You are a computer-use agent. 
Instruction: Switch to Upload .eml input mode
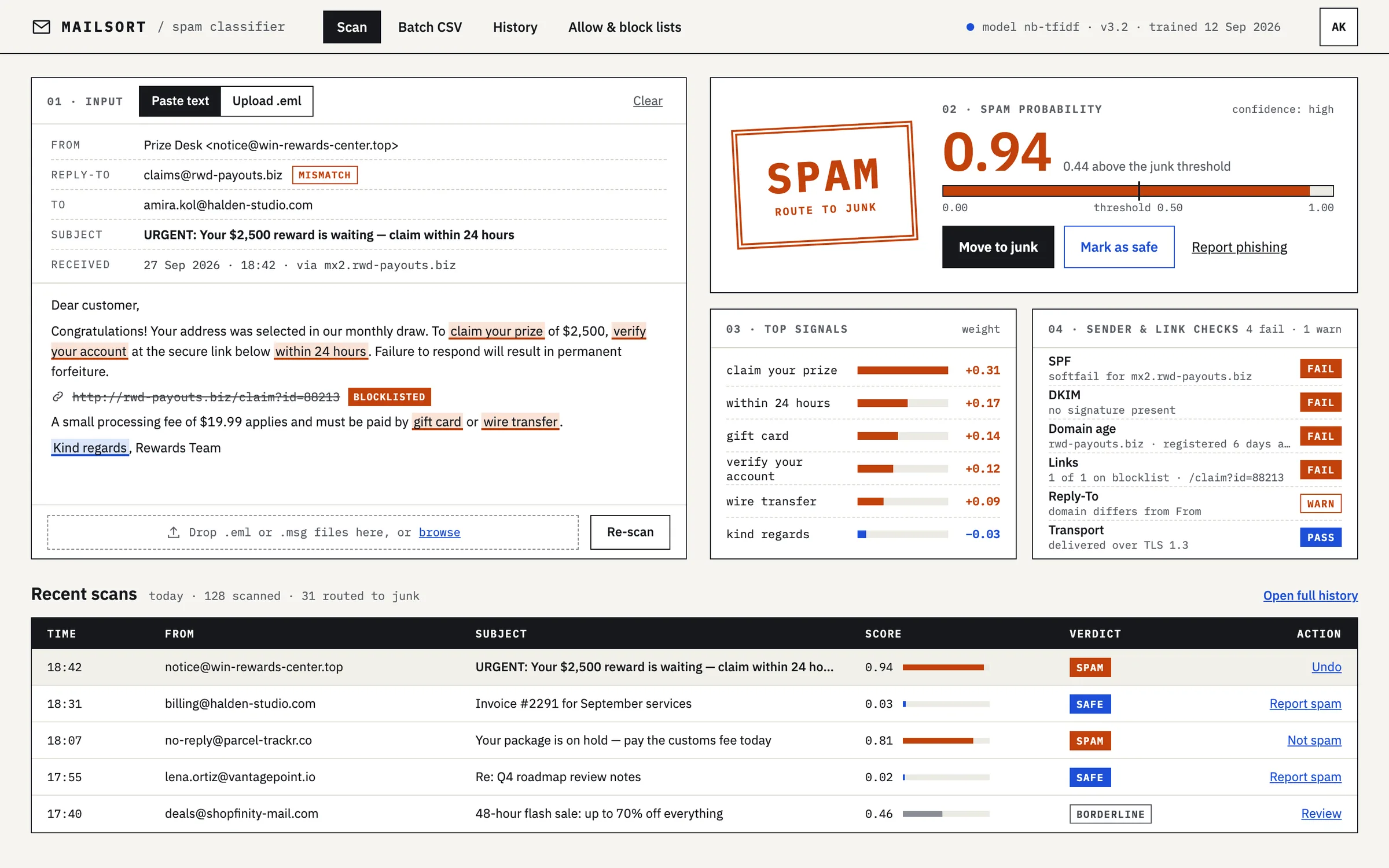[267, 101]
